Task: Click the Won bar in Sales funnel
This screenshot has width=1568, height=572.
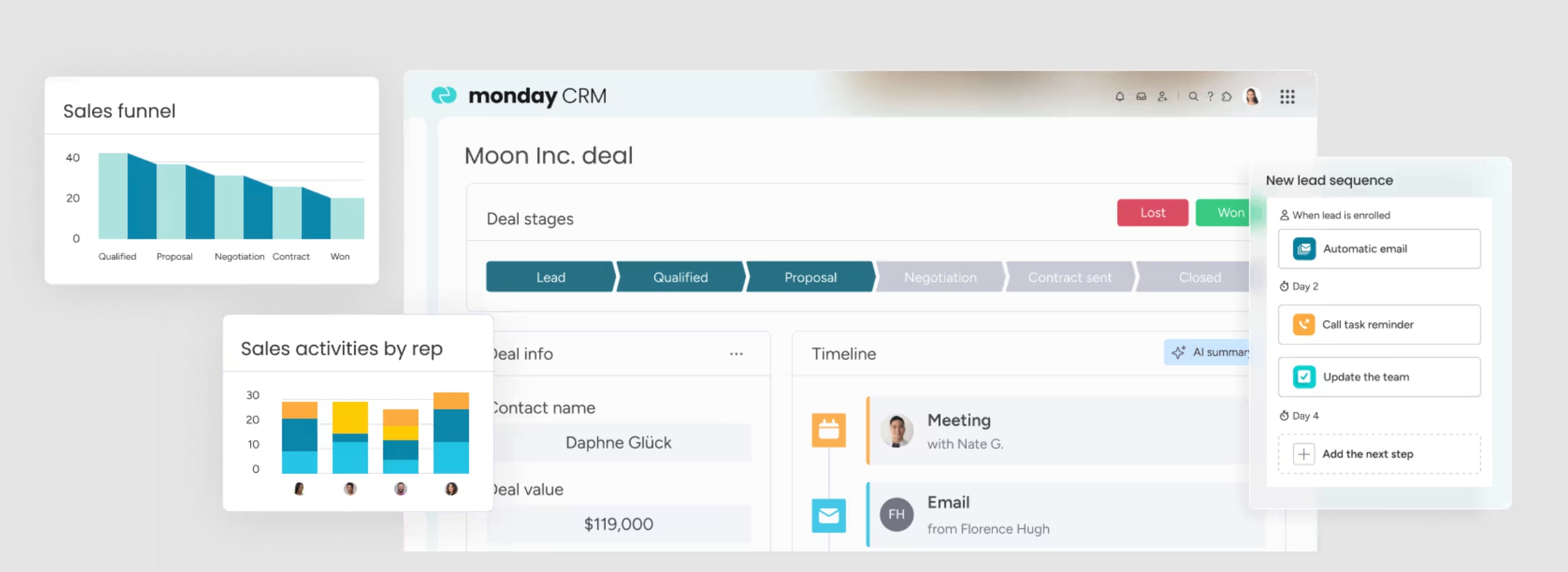Action: (347, 218)
